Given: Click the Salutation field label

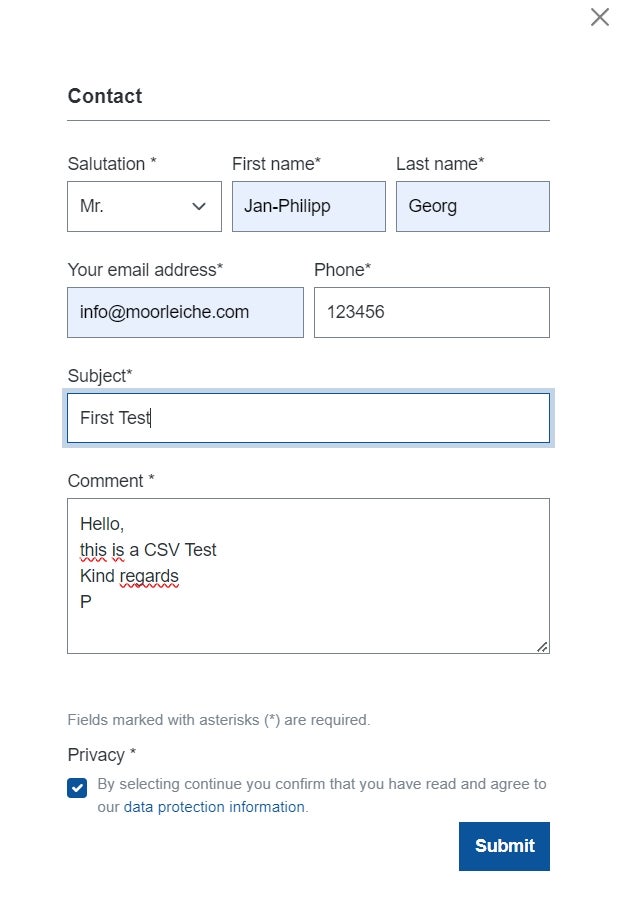Looking at the screenshot, I should 112,164.
